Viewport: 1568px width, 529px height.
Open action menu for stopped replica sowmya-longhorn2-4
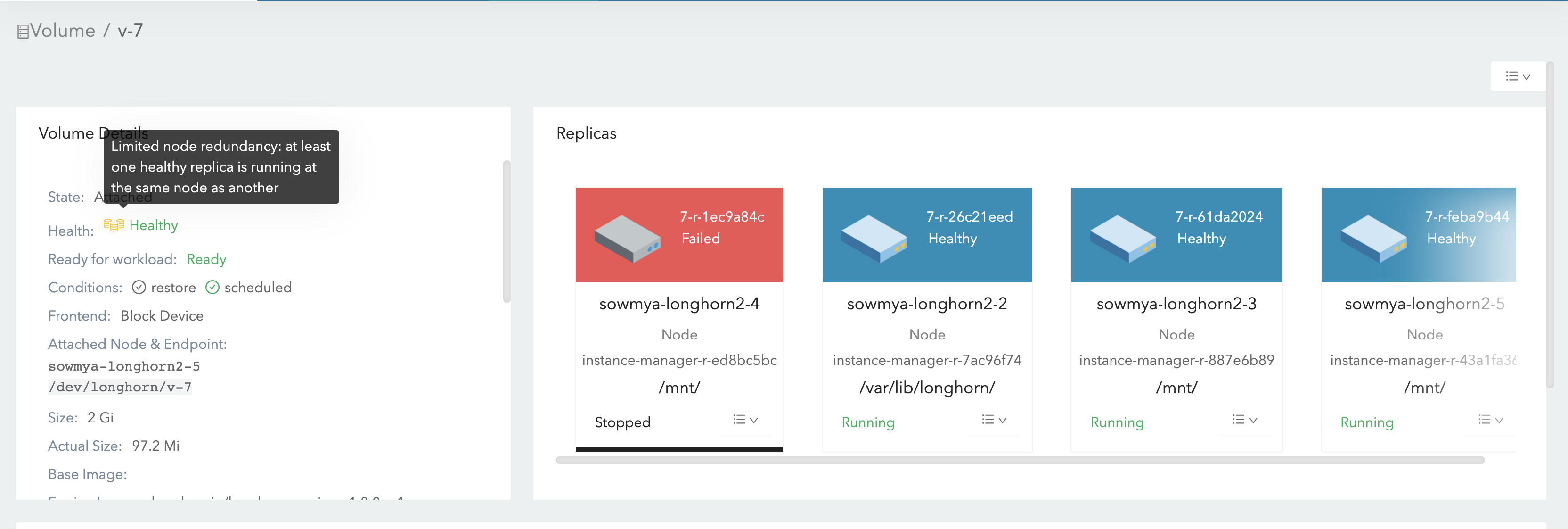coord(745,420)
